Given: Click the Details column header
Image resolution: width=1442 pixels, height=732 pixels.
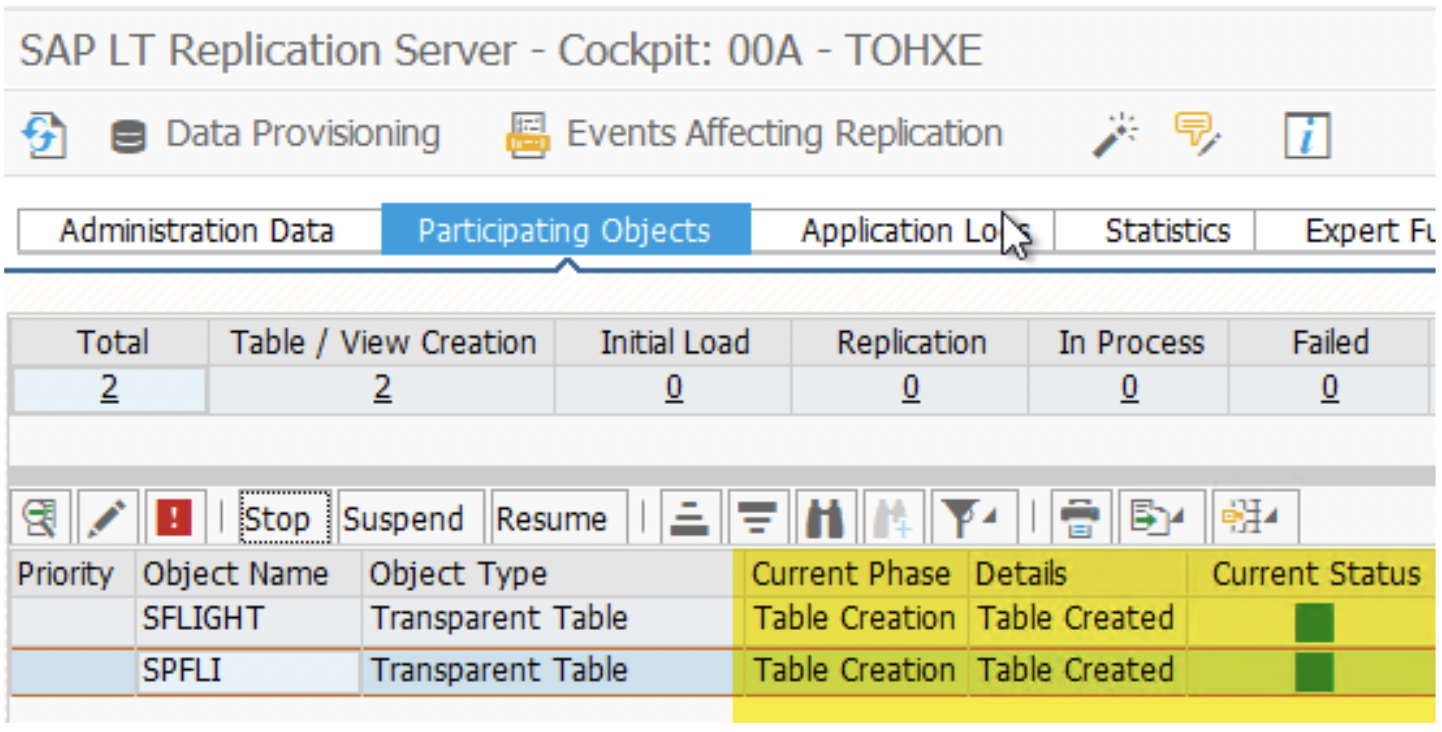Looking at the screenshot, I should pyautogui.click(x=1077, y=574).
